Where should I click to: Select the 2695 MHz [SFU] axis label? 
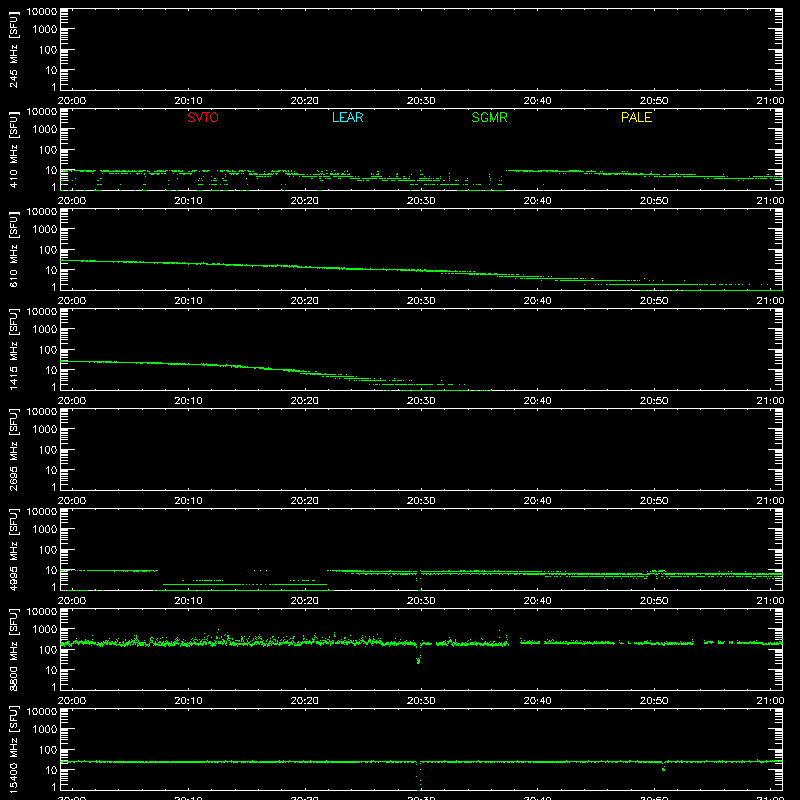point(13,449)
